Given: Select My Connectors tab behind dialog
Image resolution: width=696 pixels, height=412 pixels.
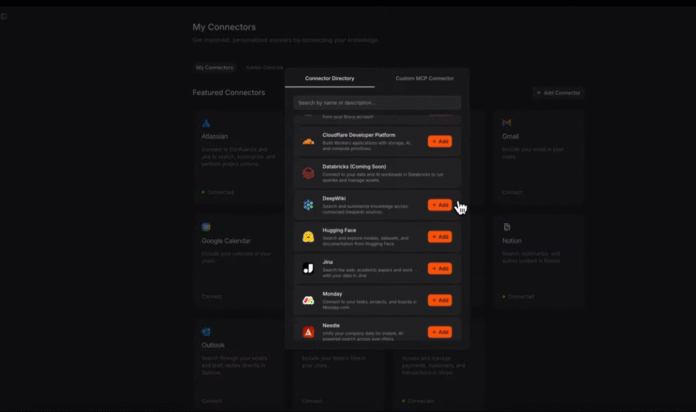Looking at the screenshot, I should pyautogui.click(x=214, y=67).
